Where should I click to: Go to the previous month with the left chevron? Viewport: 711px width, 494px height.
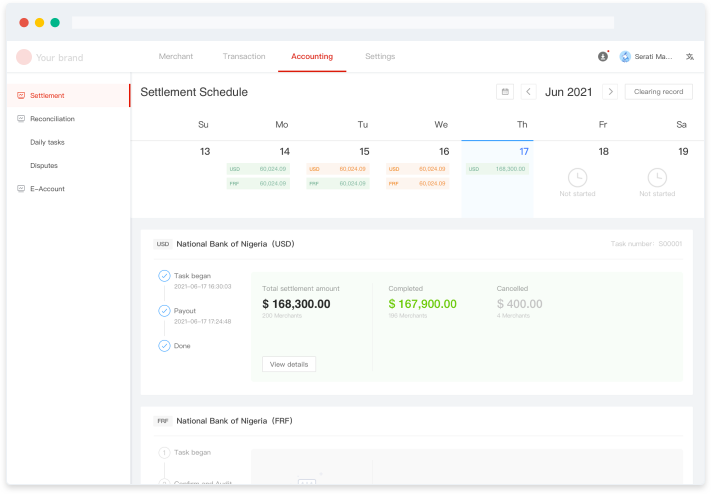[528, 92]
